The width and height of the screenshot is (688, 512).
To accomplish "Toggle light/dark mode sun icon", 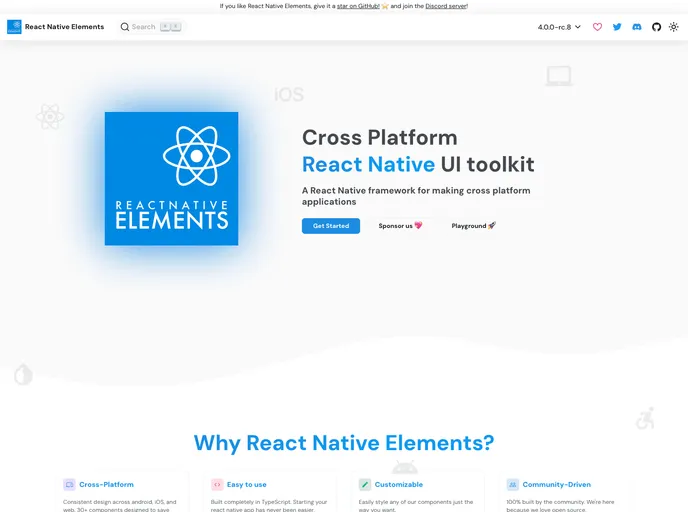I will point(674,27).
